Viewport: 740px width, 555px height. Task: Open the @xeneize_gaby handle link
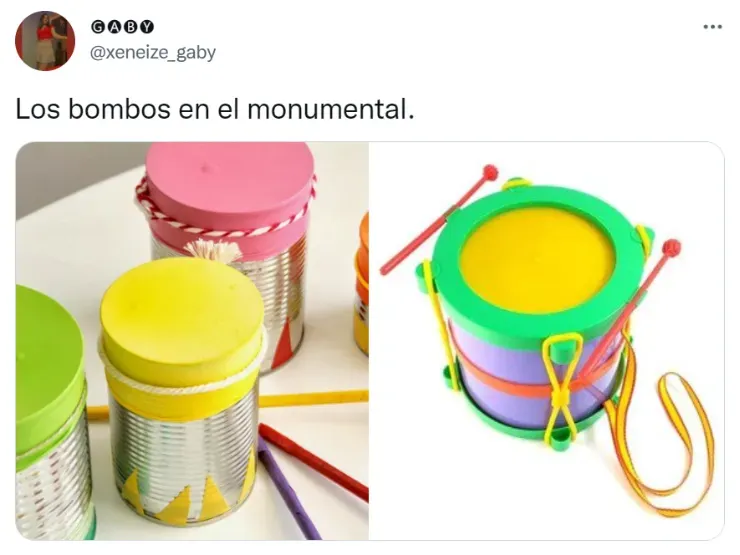point(152,52)
